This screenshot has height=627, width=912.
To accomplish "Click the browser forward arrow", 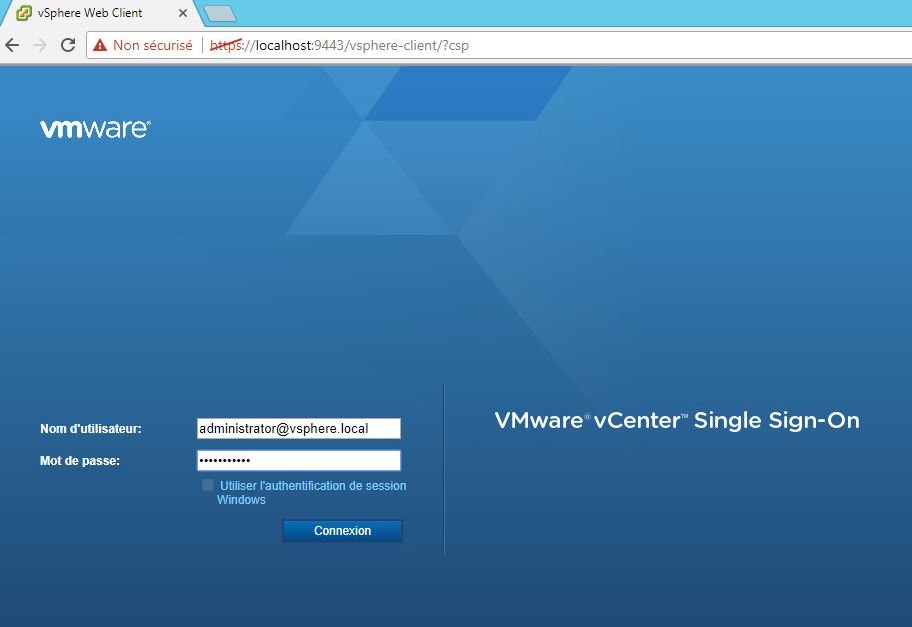I will (40, 45).
